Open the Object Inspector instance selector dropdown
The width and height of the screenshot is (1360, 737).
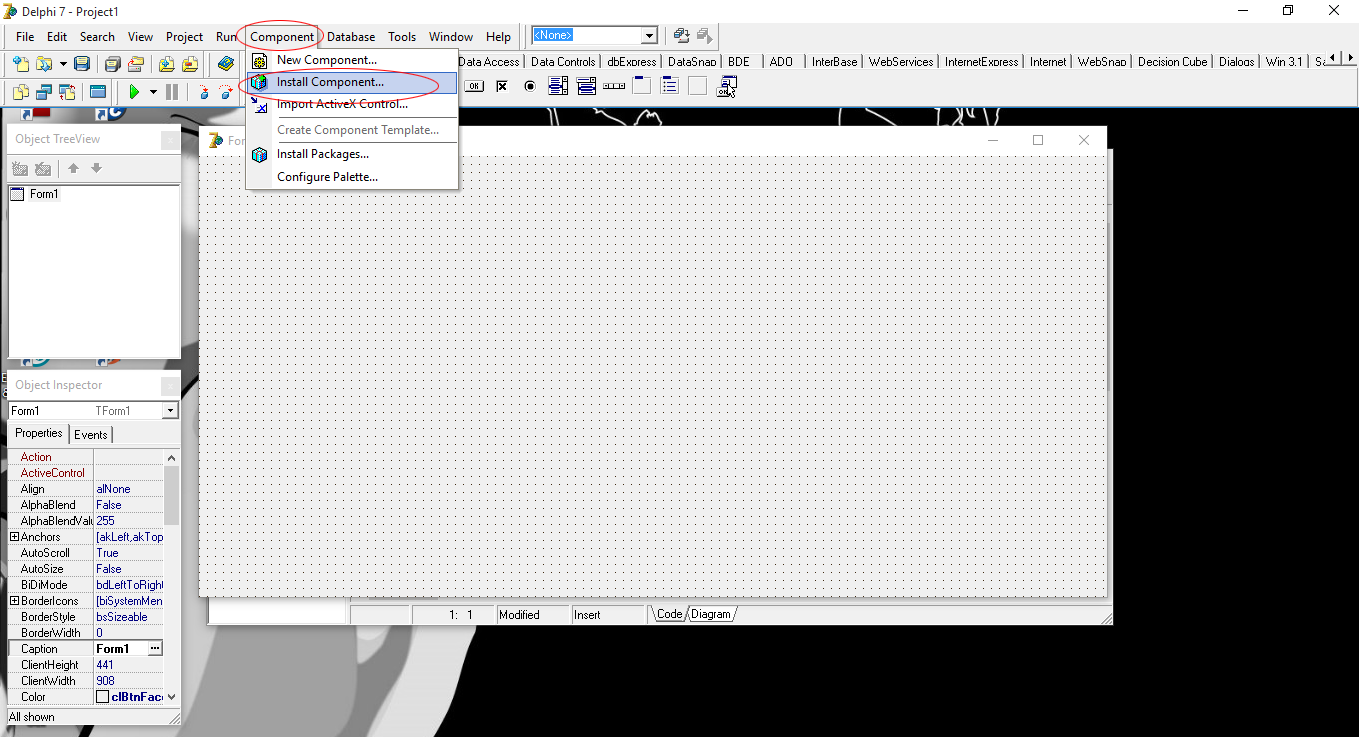click(170, 411)
